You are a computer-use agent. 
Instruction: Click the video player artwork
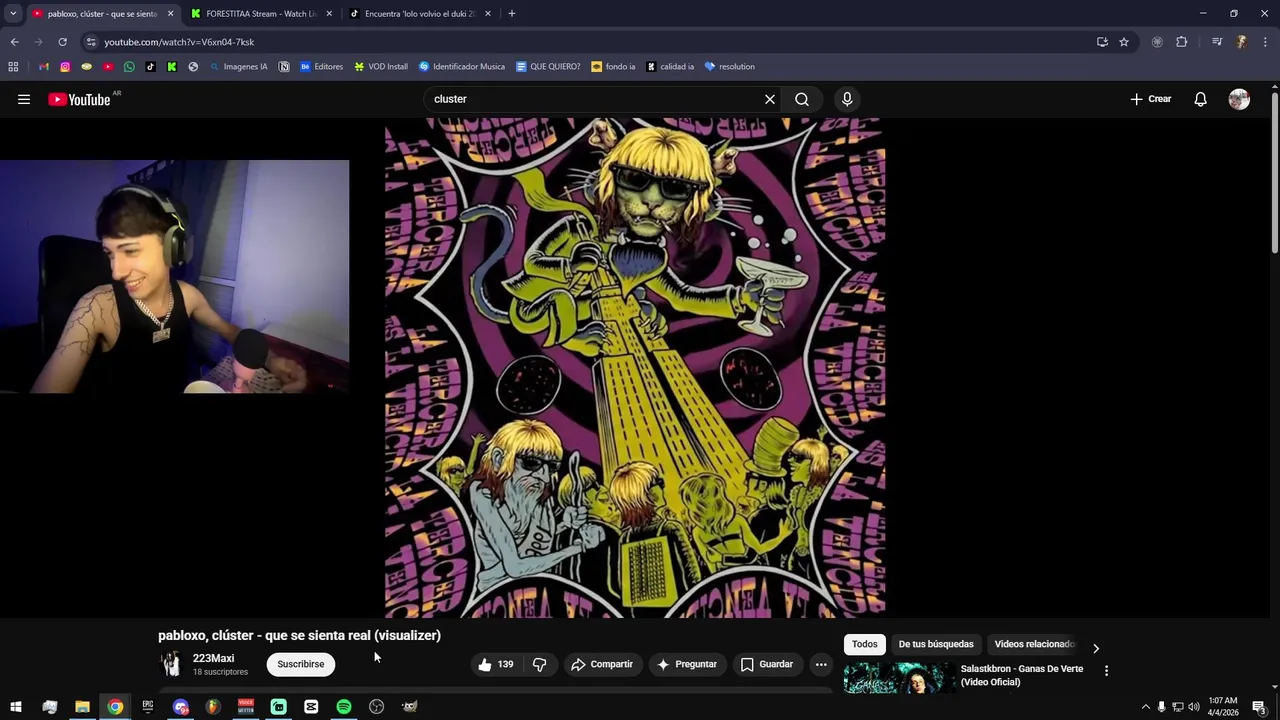(x=635, y=367)
